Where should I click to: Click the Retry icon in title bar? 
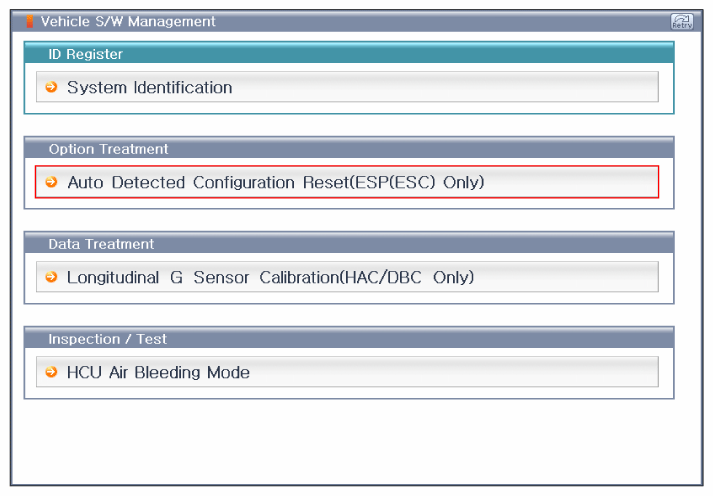point(682,21)
